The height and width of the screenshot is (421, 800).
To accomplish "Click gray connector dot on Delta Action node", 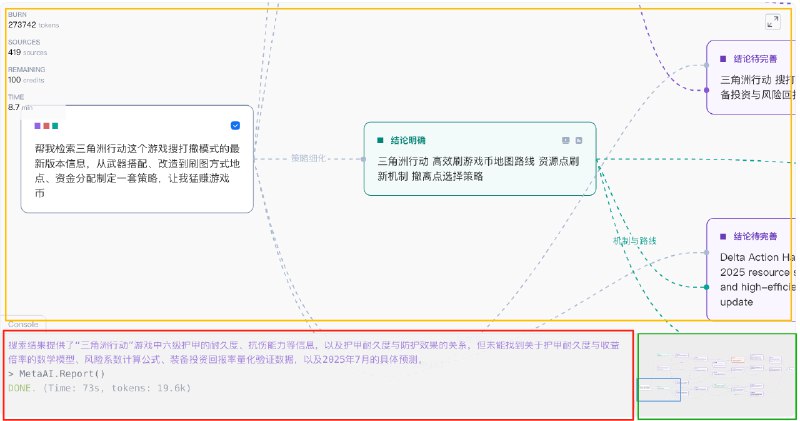I will [x=707, y=252].
